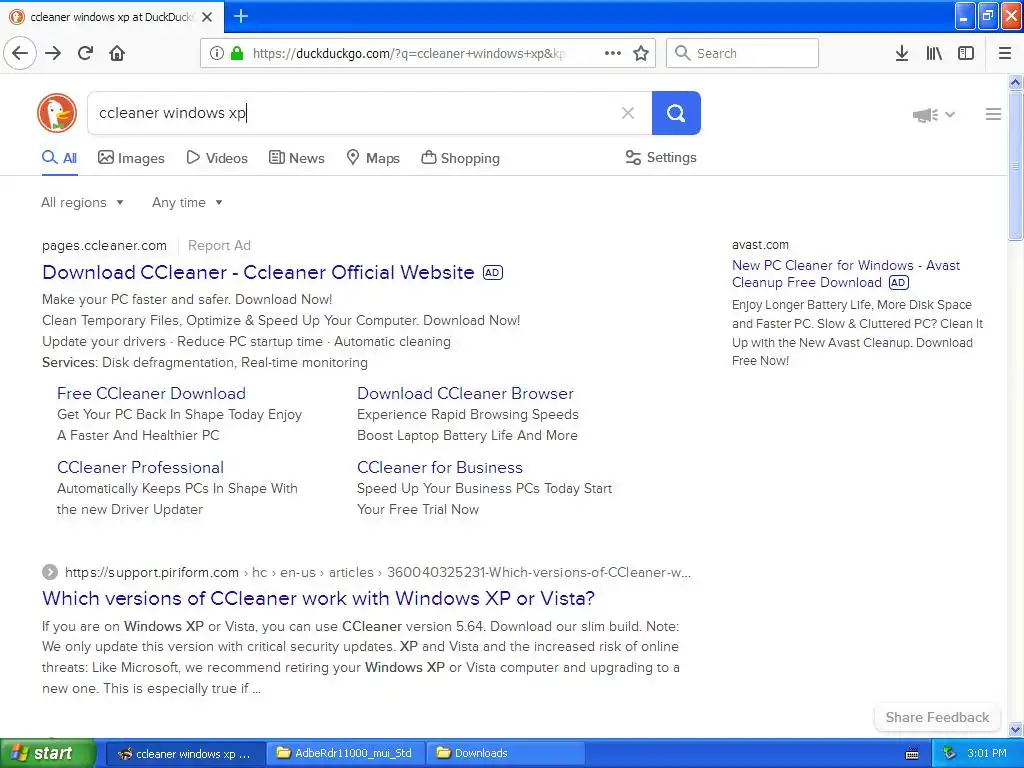Expand the All regions filter
This screenshot has height=768, width=1024.
pos(82,202)
